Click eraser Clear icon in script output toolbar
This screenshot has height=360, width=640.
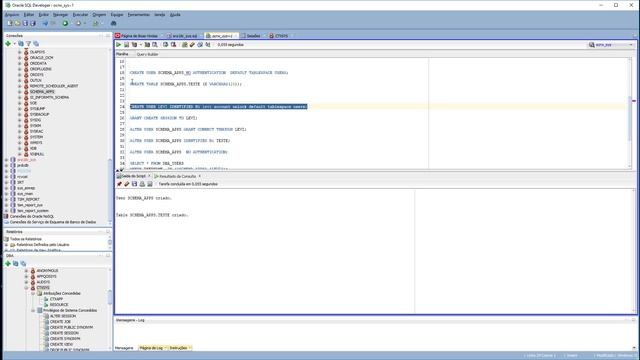(x=127, y=184)
